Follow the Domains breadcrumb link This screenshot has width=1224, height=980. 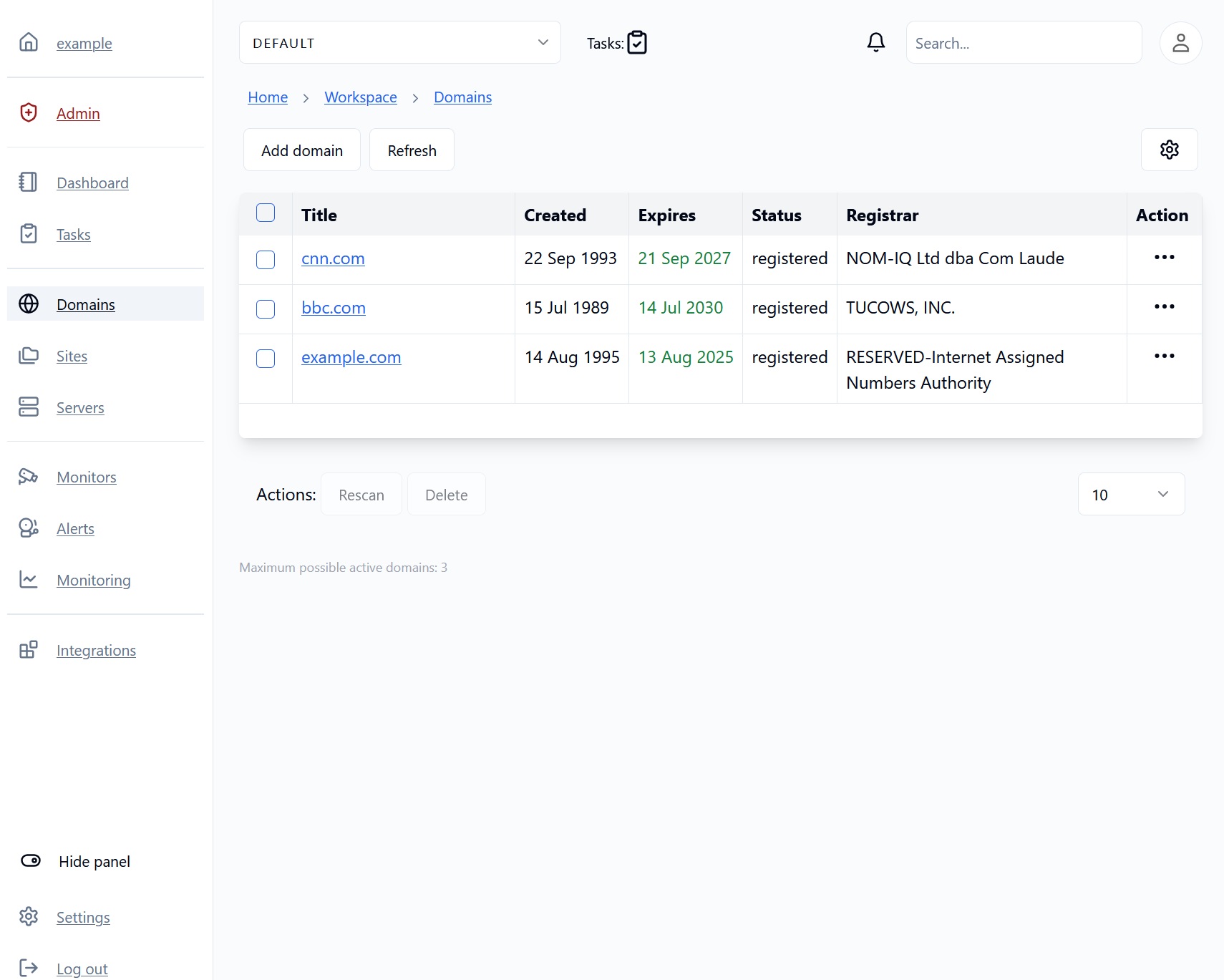coord(463,97)
